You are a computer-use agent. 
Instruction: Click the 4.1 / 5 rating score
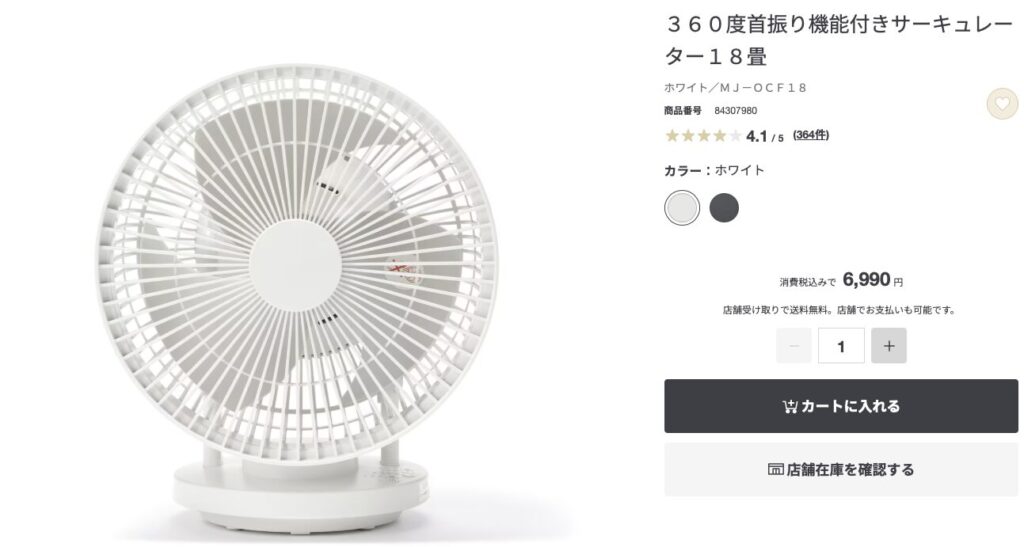click(765, 136)
